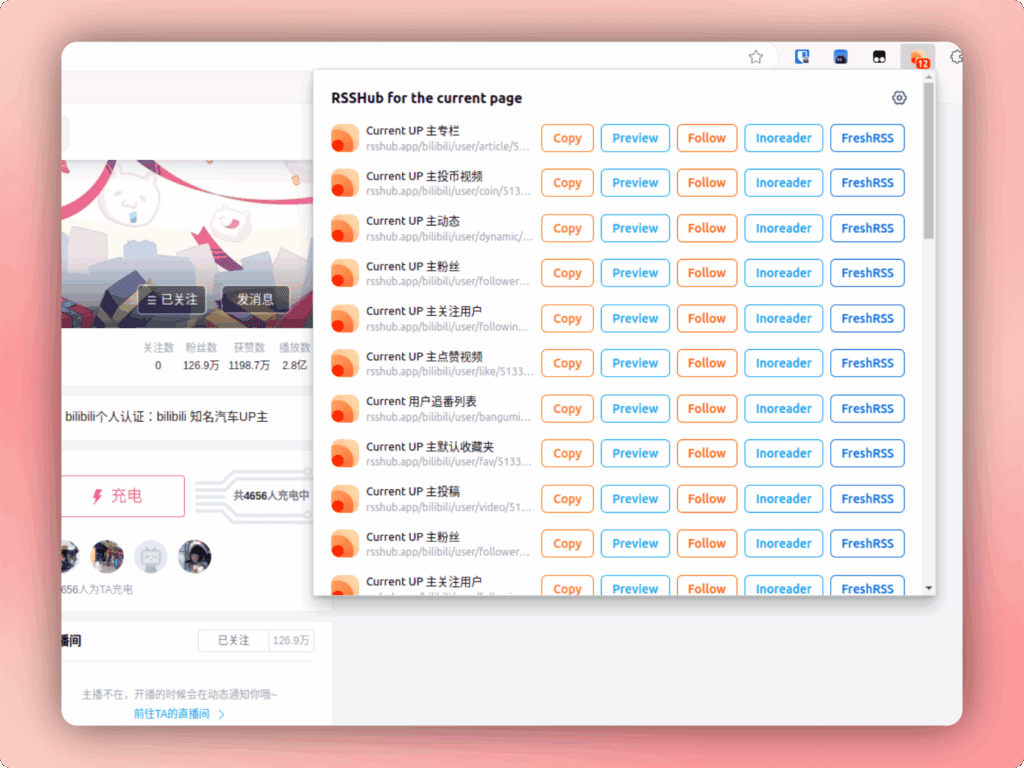The image size is (1024, 768).
Task: Preview the 主投币视频 feed
Action: coord(635,183)
